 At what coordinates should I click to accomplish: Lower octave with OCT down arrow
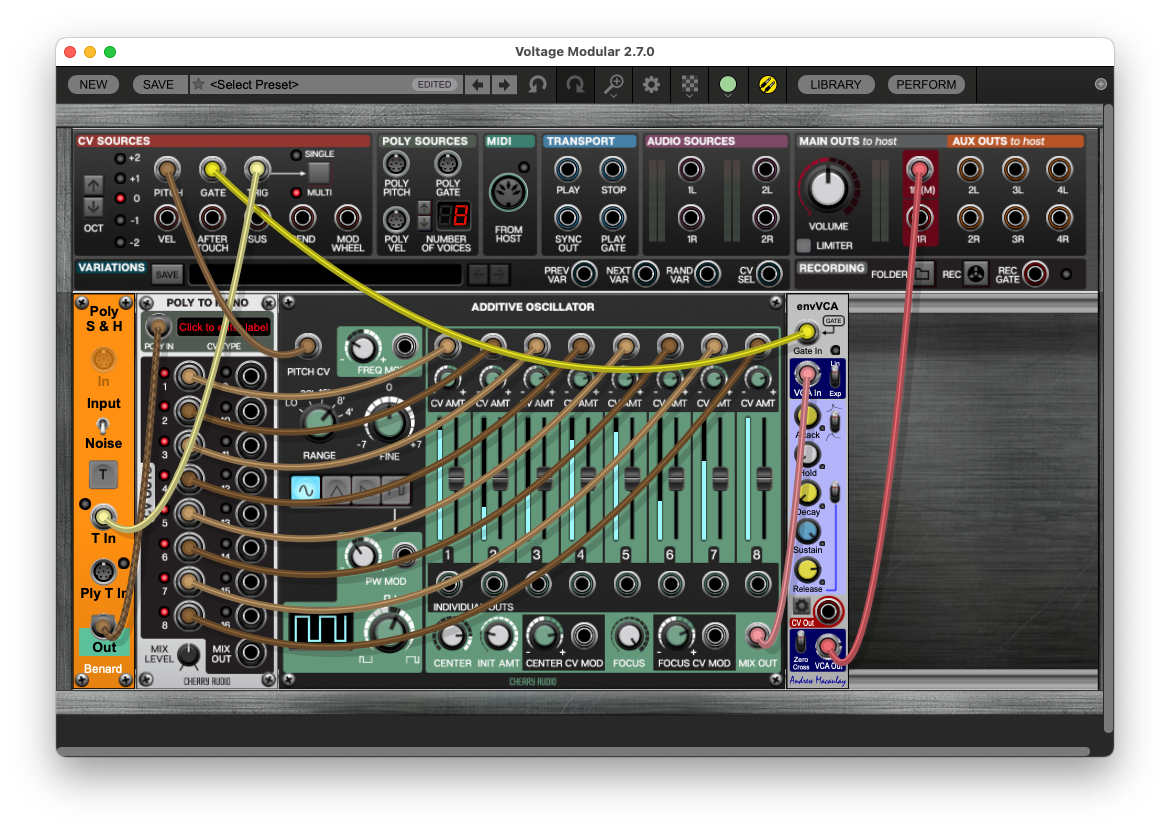coord(93,207)
